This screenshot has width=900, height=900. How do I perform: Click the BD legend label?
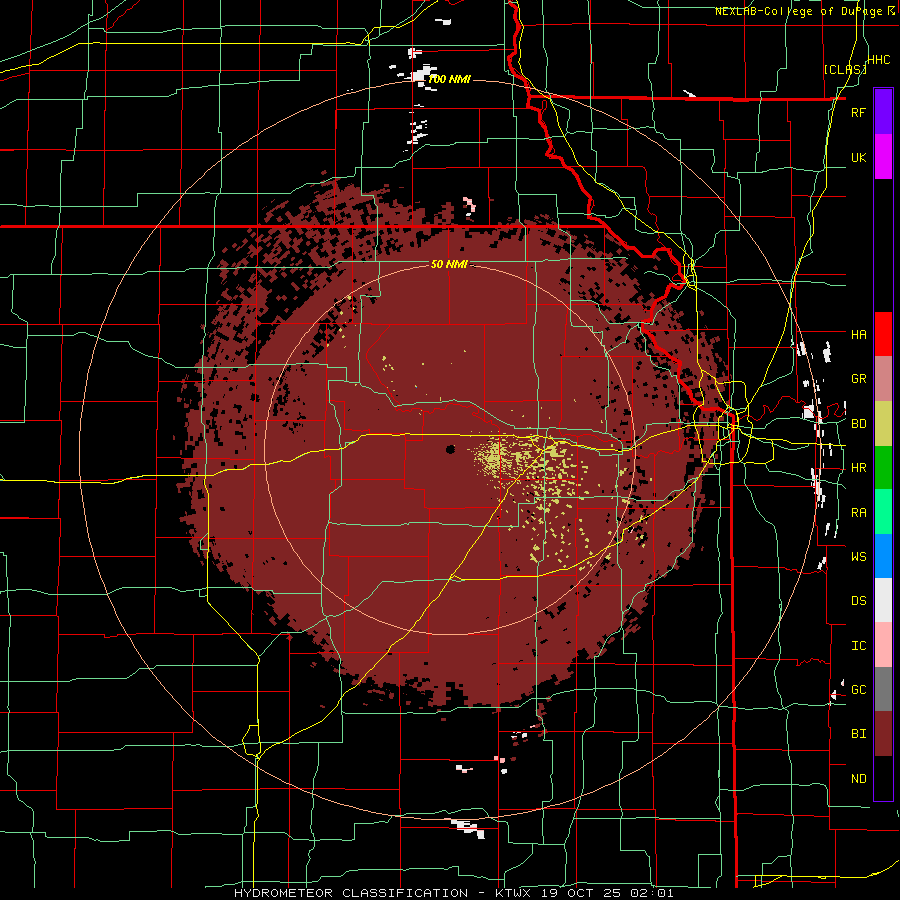coord(858,424)
